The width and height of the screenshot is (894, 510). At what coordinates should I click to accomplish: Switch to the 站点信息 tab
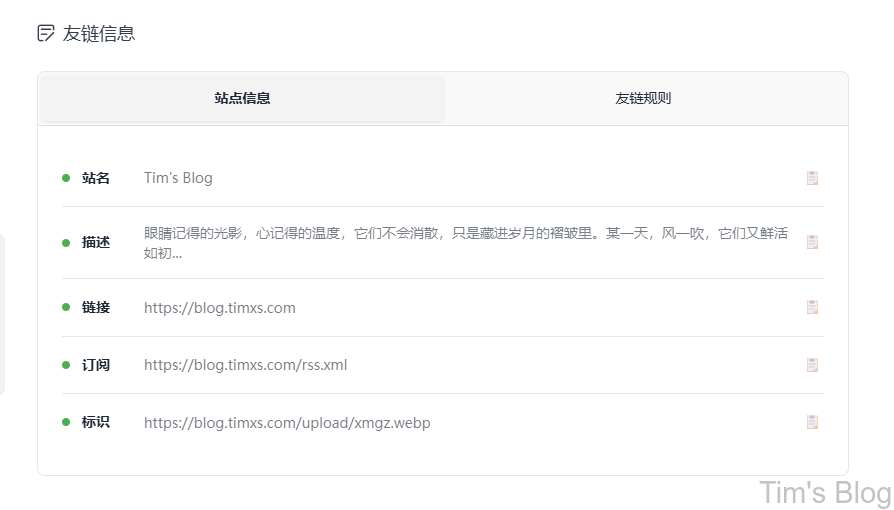pyautogui.click(x=242, y=98)
